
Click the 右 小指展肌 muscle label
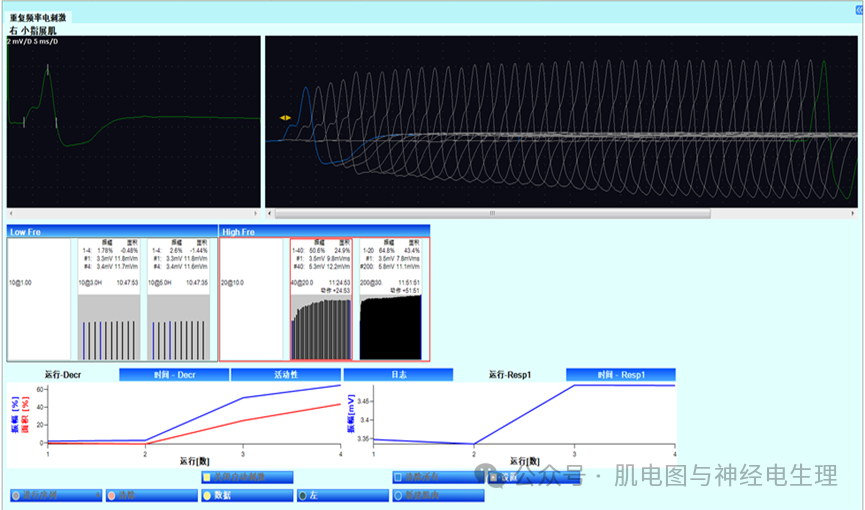33,30
